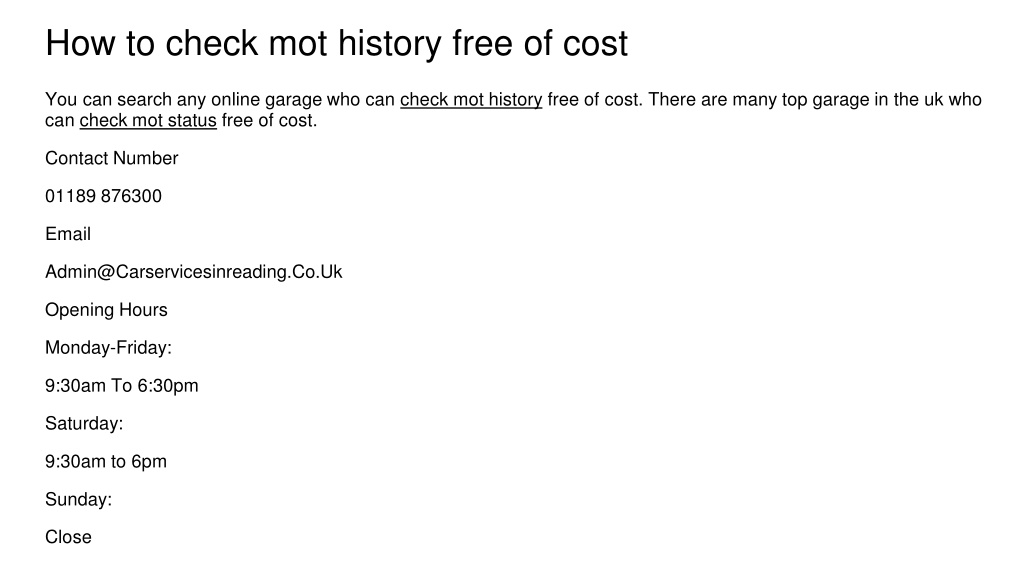Click the word 'cost' in the heading

595,44
